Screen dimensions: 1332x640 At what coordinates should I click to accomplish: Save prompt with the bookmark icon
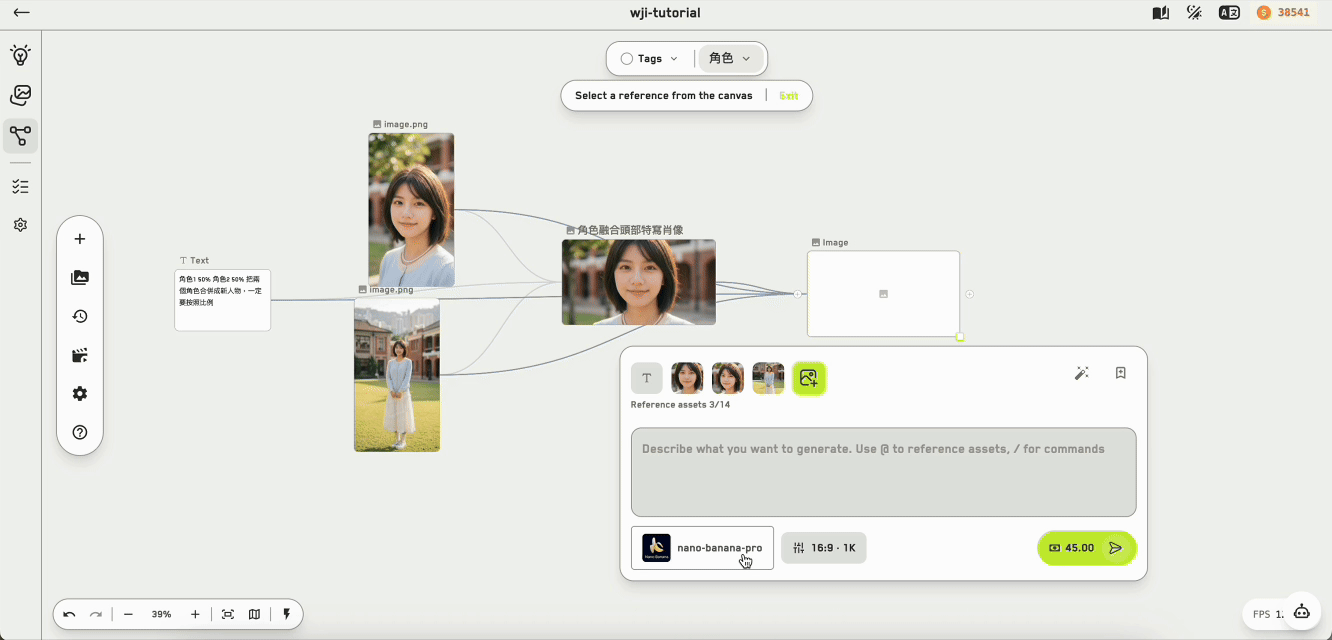tap(1121, 373)
